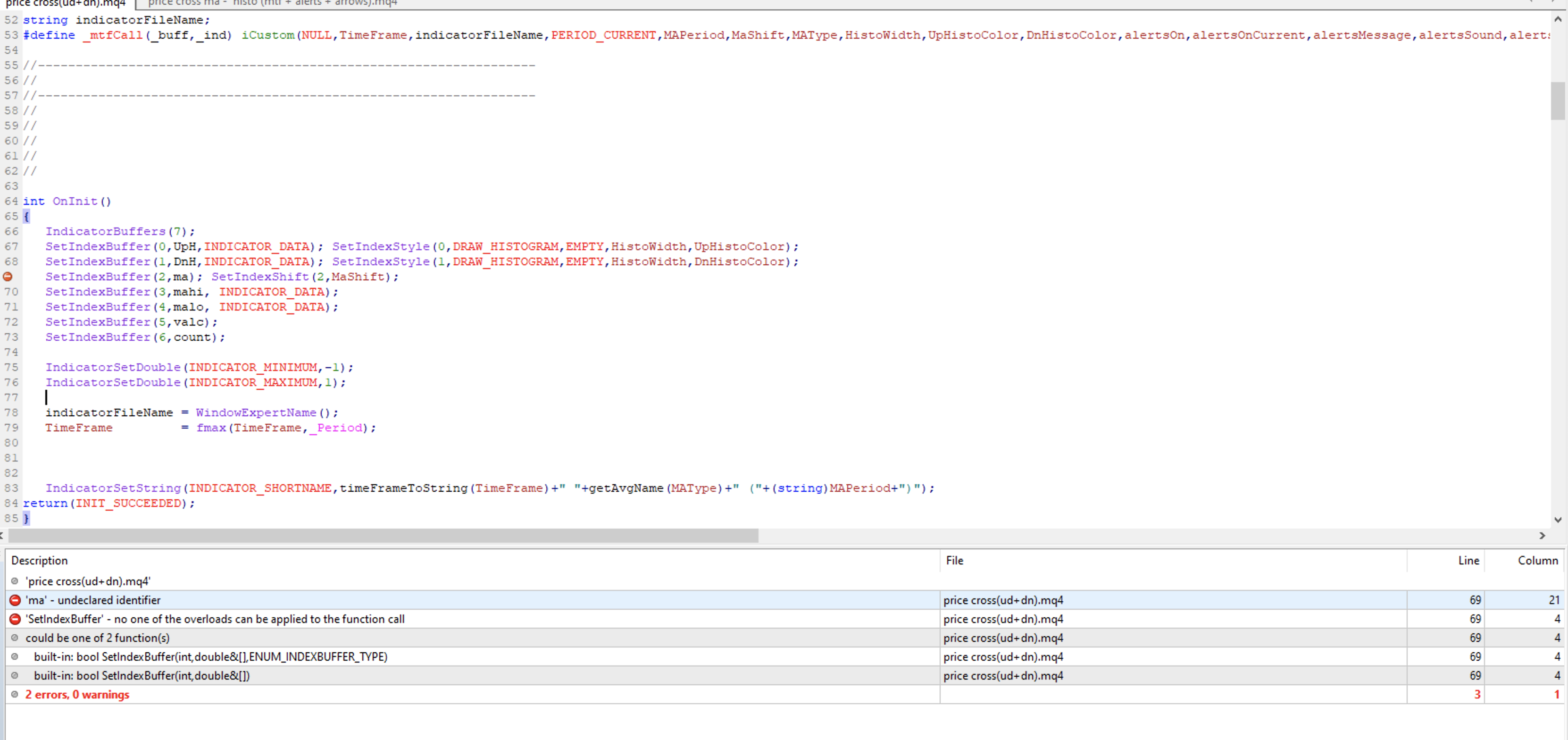Screen dimensions: 1568x740
Task: Click the horizontal scrollbar thumb
Action: pos(384,535)
